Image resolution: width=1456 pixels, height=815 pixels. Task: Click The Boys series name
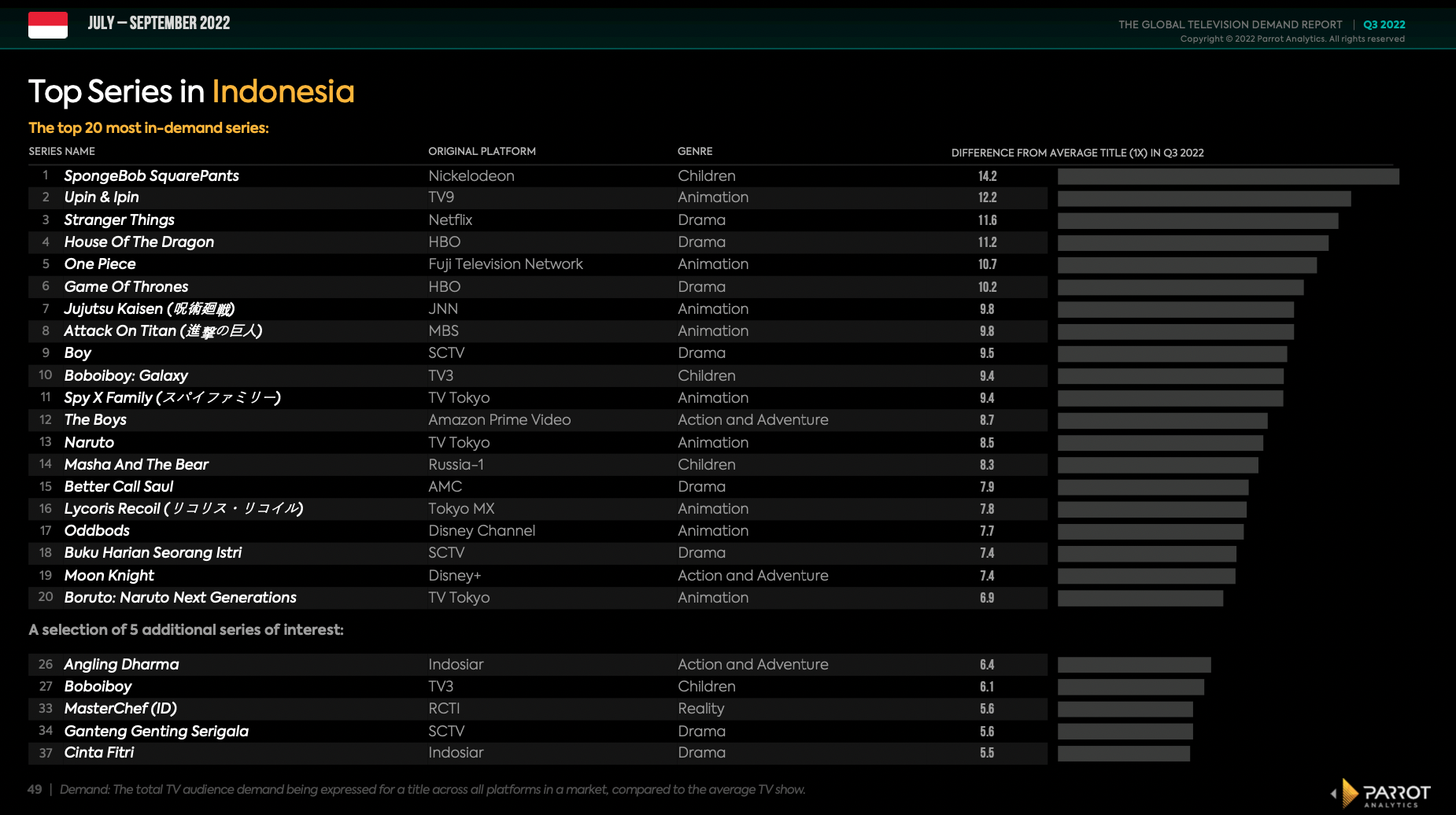pos(95,420)
